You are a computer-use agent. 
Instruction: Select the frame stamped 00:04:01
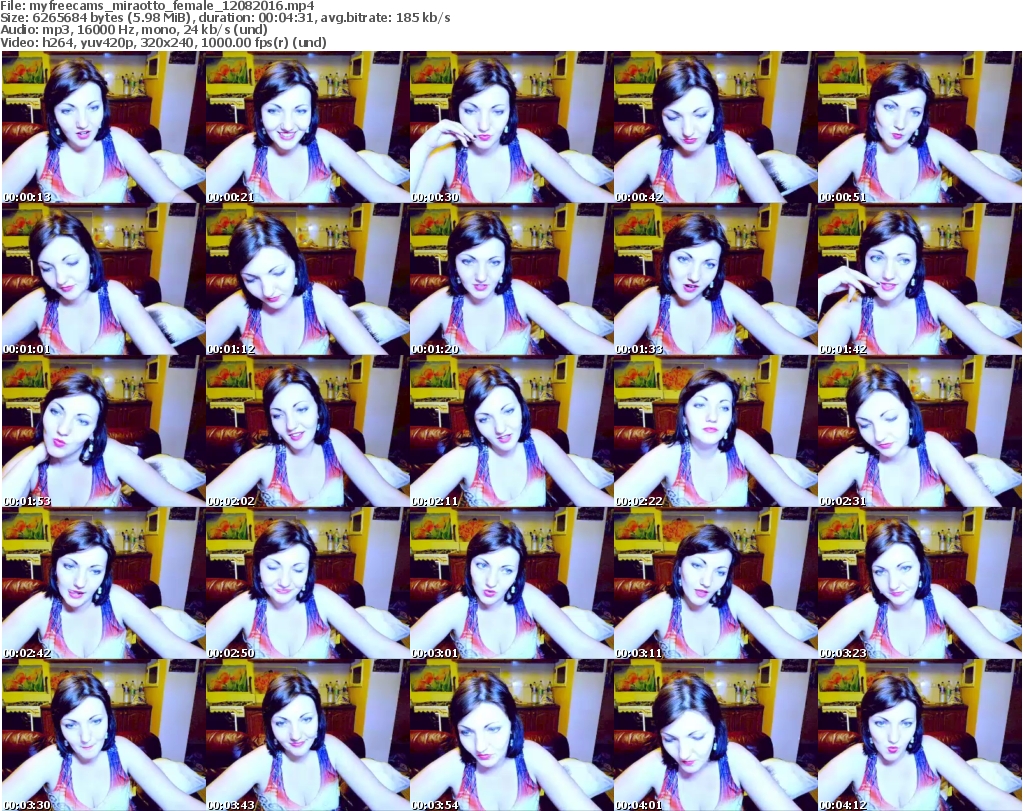click(715, 735)
